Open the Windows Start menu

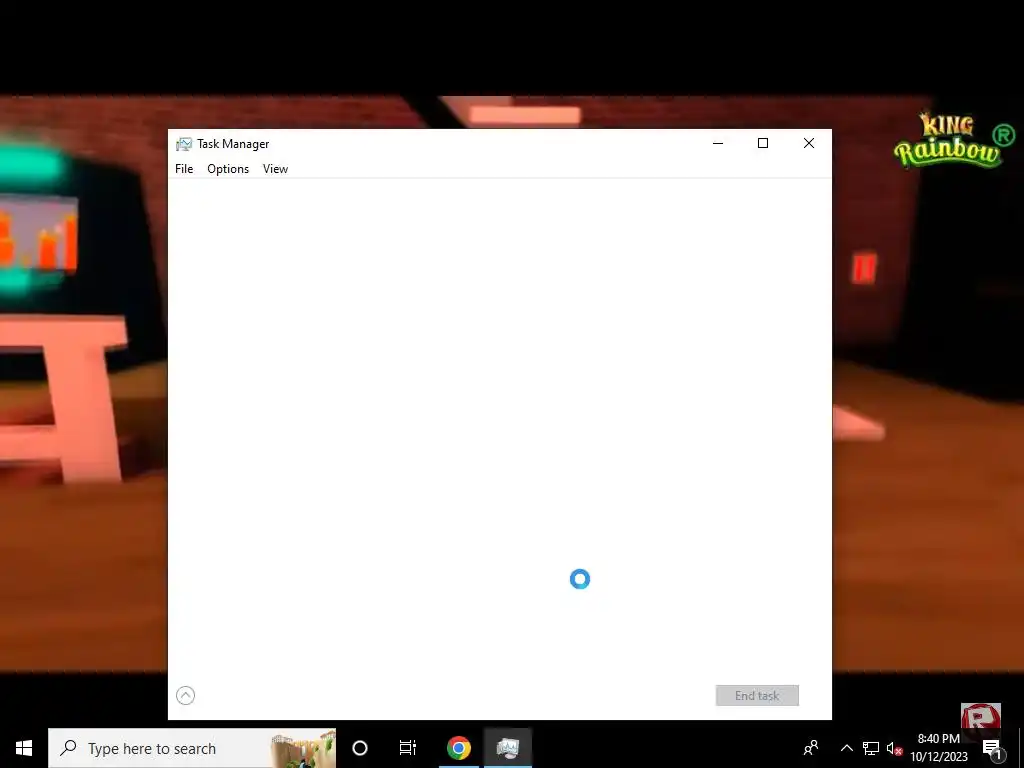24,748
